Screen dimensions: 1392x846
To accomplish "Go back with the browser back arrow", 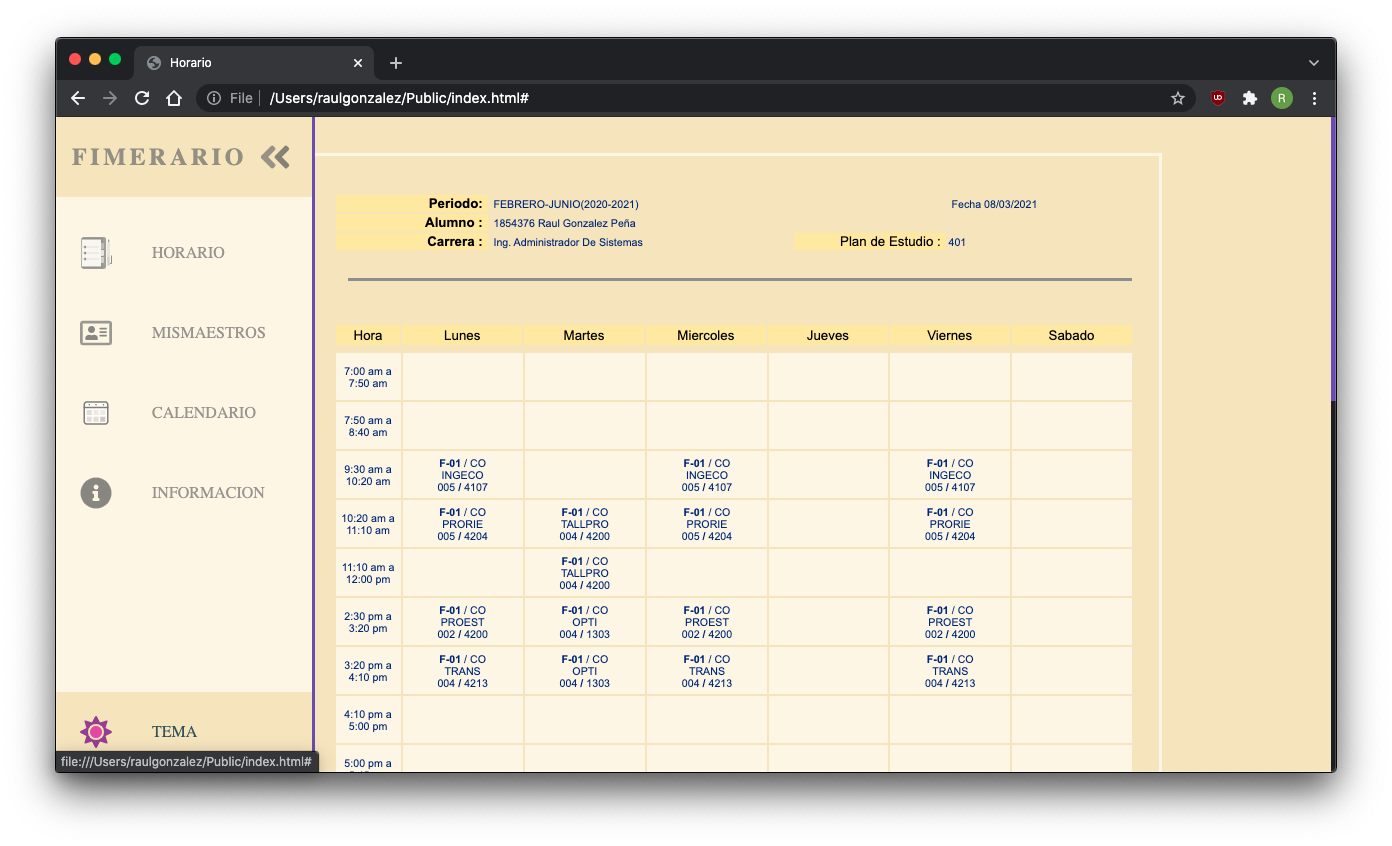I will [x=78, y=98].
